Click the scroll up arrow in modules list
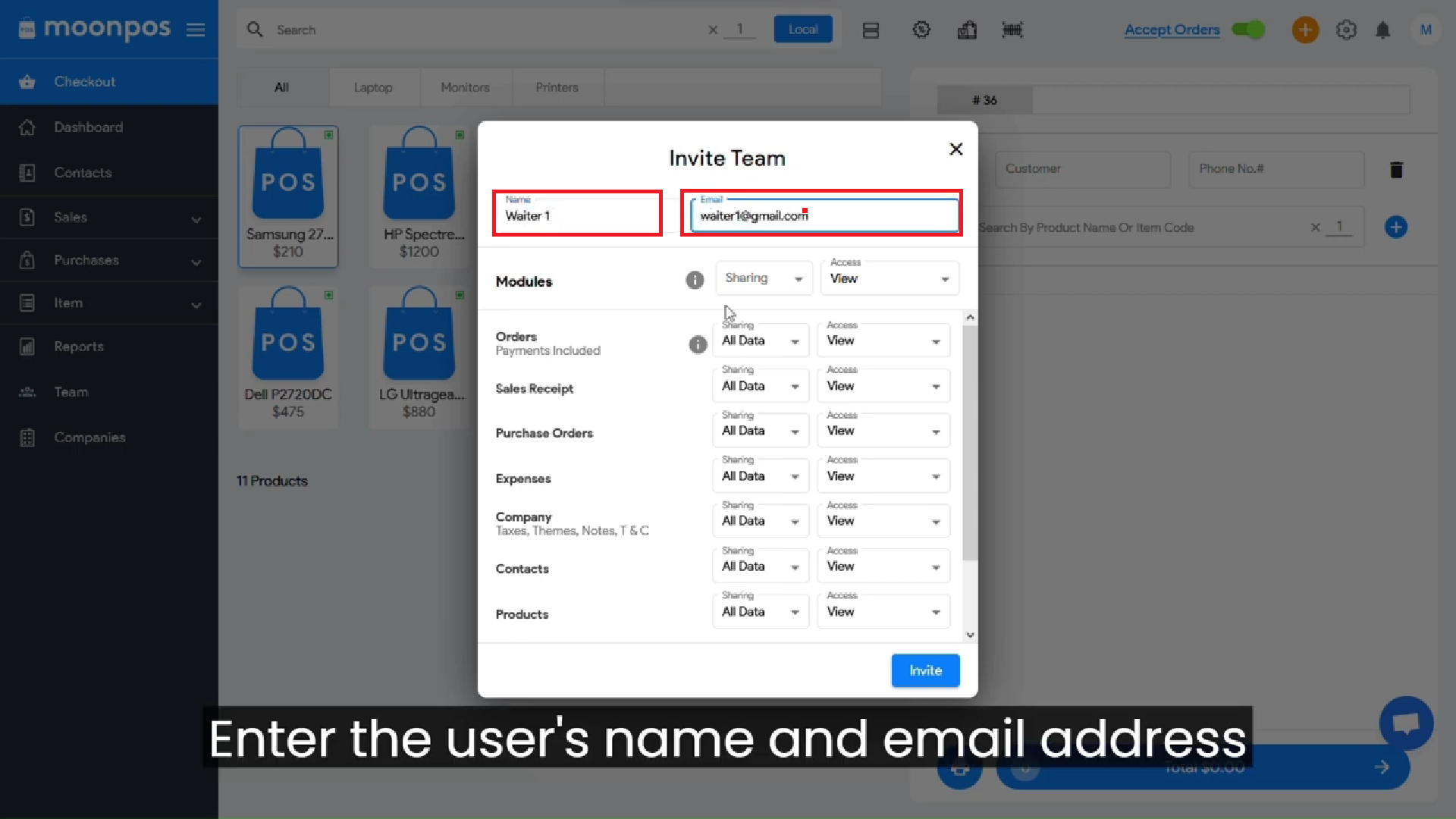 click(x=970, y=317)
